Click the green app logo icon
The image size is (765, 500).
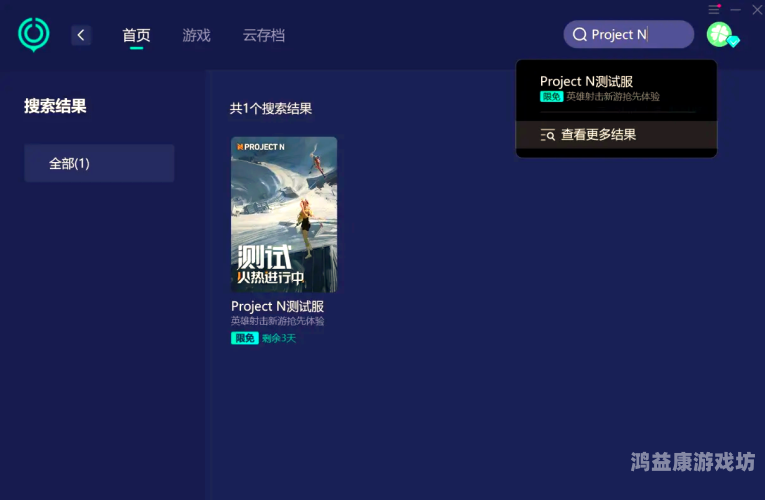34,35
